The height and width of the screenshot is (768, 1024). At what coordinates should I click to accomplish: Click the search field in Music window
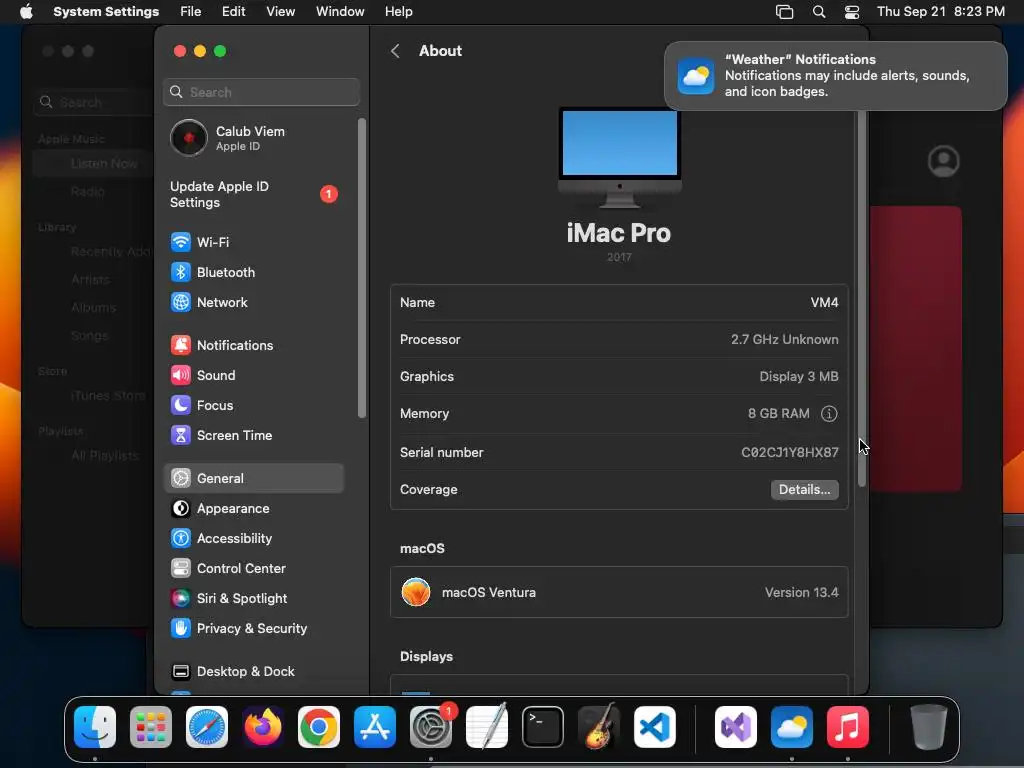[x=93, y=103]
